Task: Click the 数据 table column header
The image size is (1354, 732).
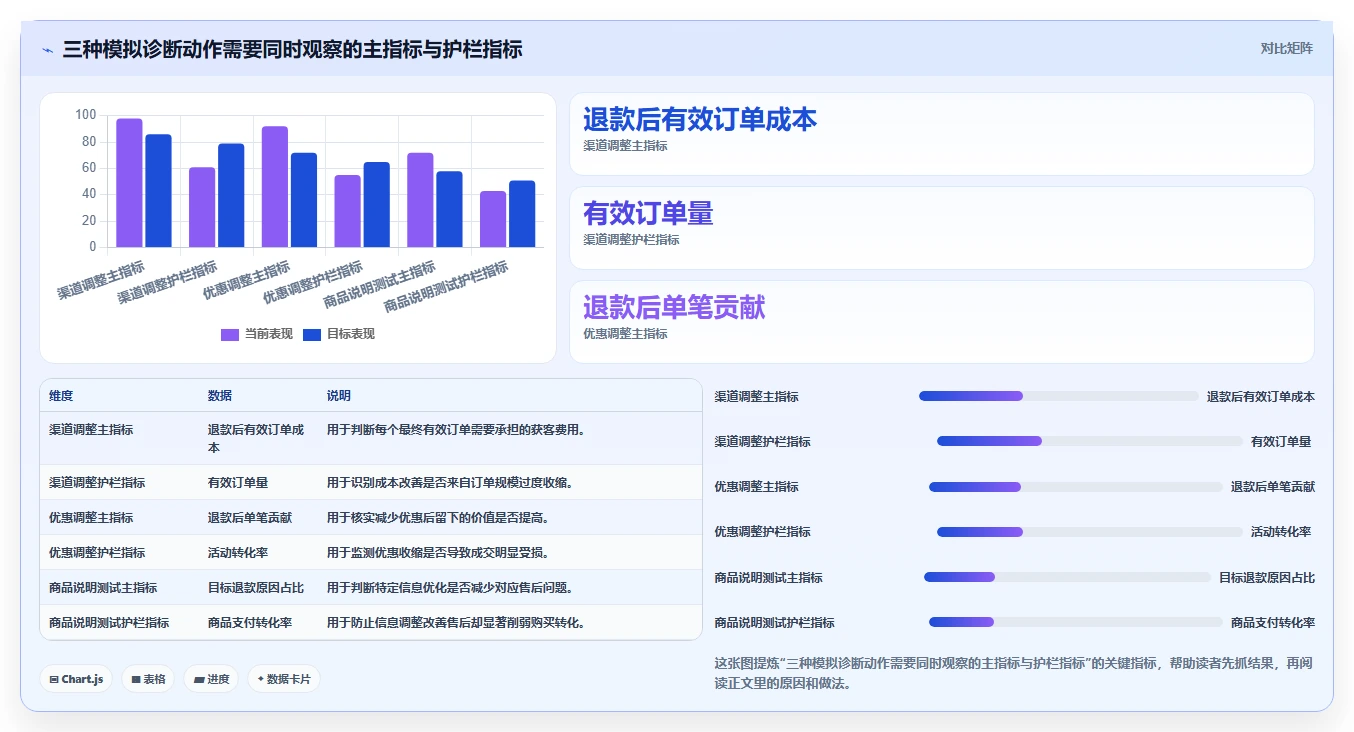Action: [x=220, y=396]
